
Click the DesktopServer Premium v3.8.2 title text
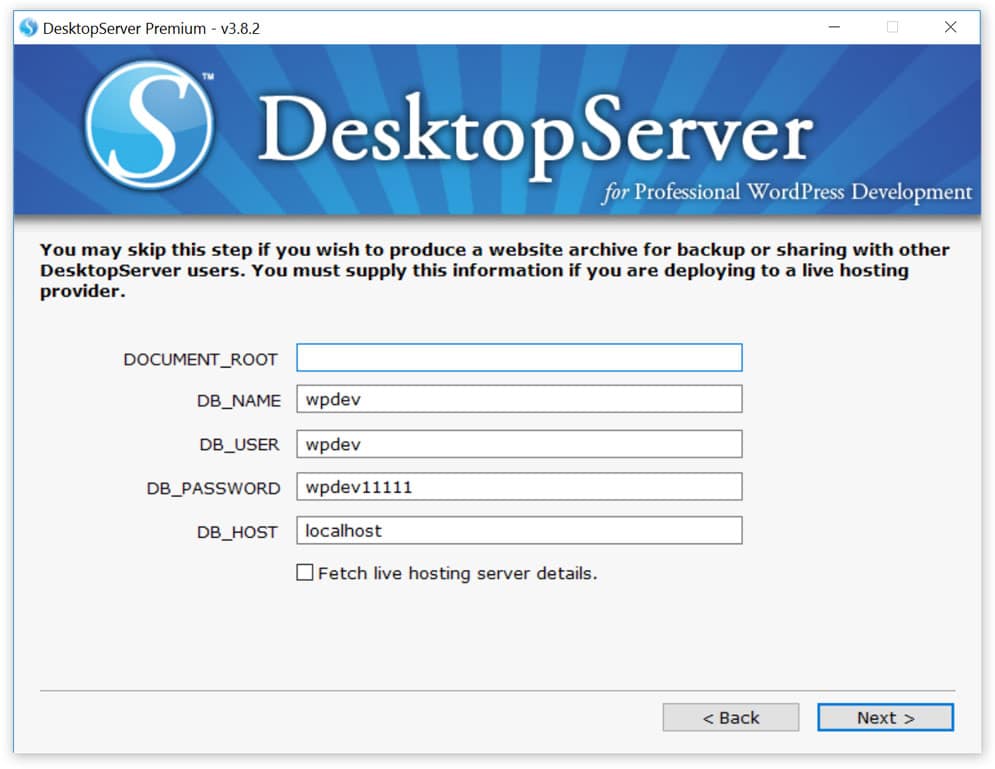151,29
